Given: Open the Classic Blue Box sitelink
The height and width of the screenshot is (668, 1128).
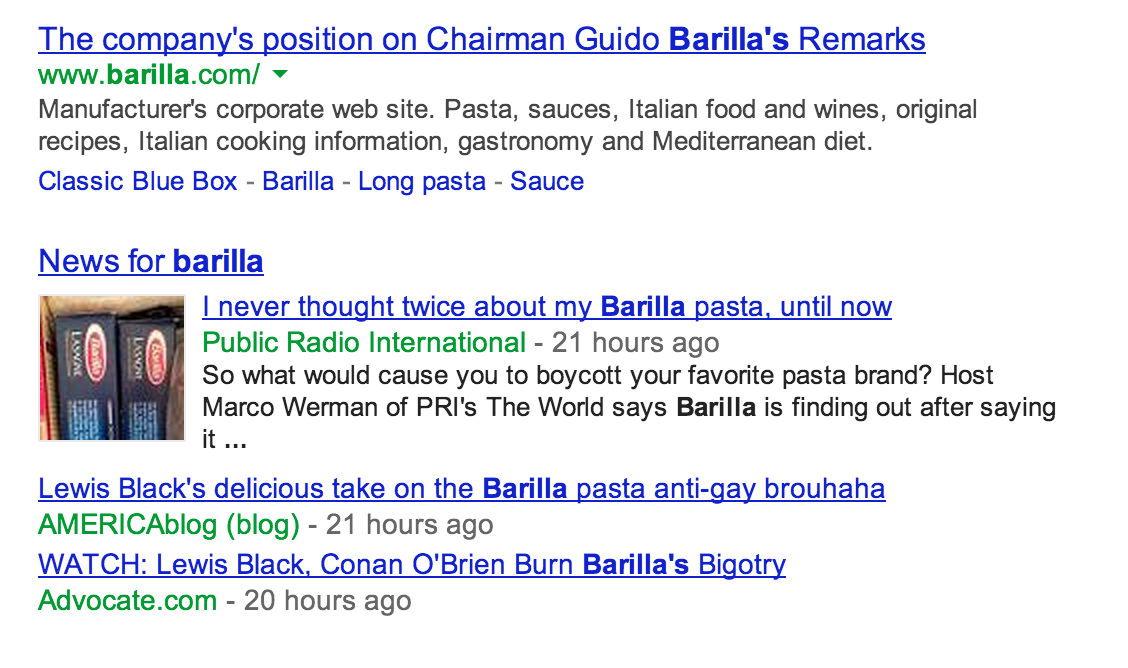Looking at the screenshot, I should 137,181.
